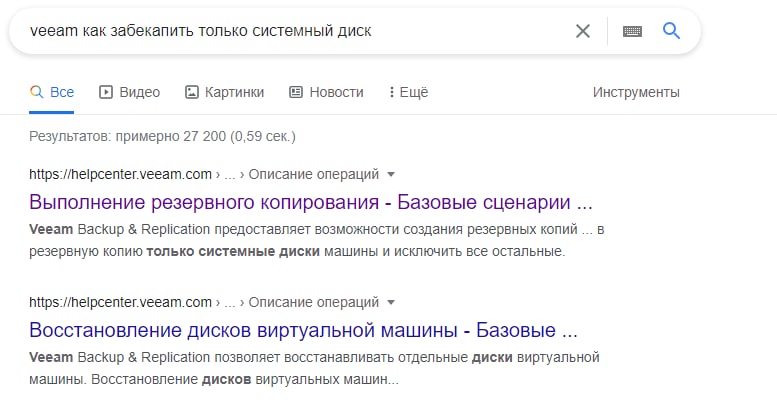Screen dimensions: 777x410
Task: Click the second result's helpcenter.veeam.com URL
Action: coord(120,302)
